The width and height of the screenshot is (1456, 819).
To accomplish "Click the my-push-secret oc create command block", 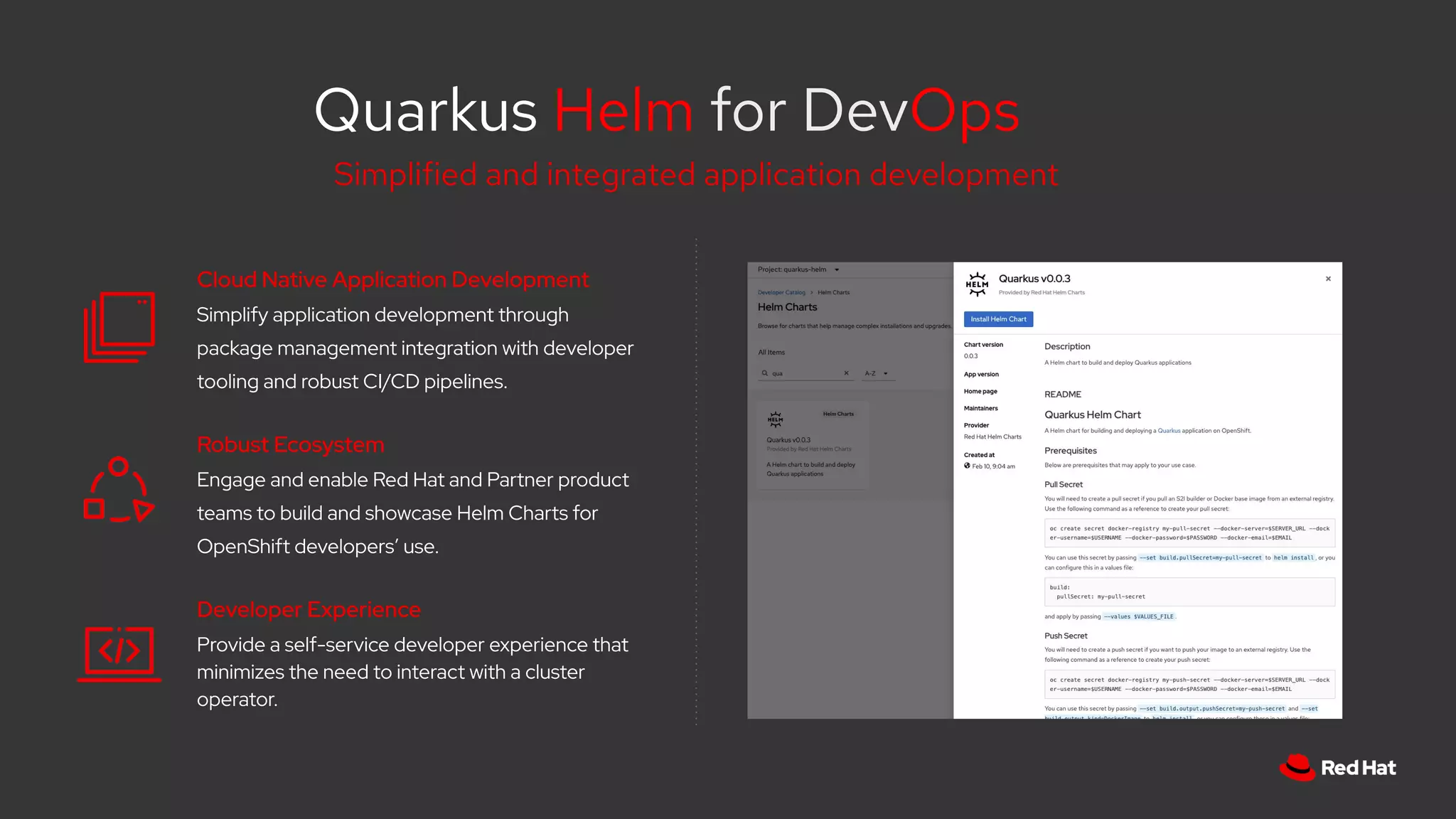I will (x=1189, y=685).
